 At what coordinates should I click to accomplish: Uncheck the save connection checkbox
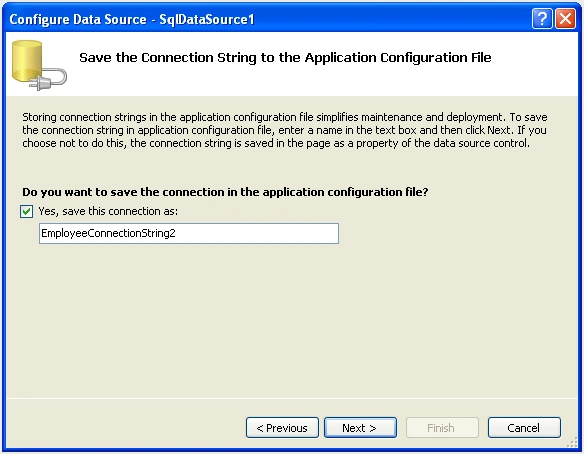coord(26,212)
